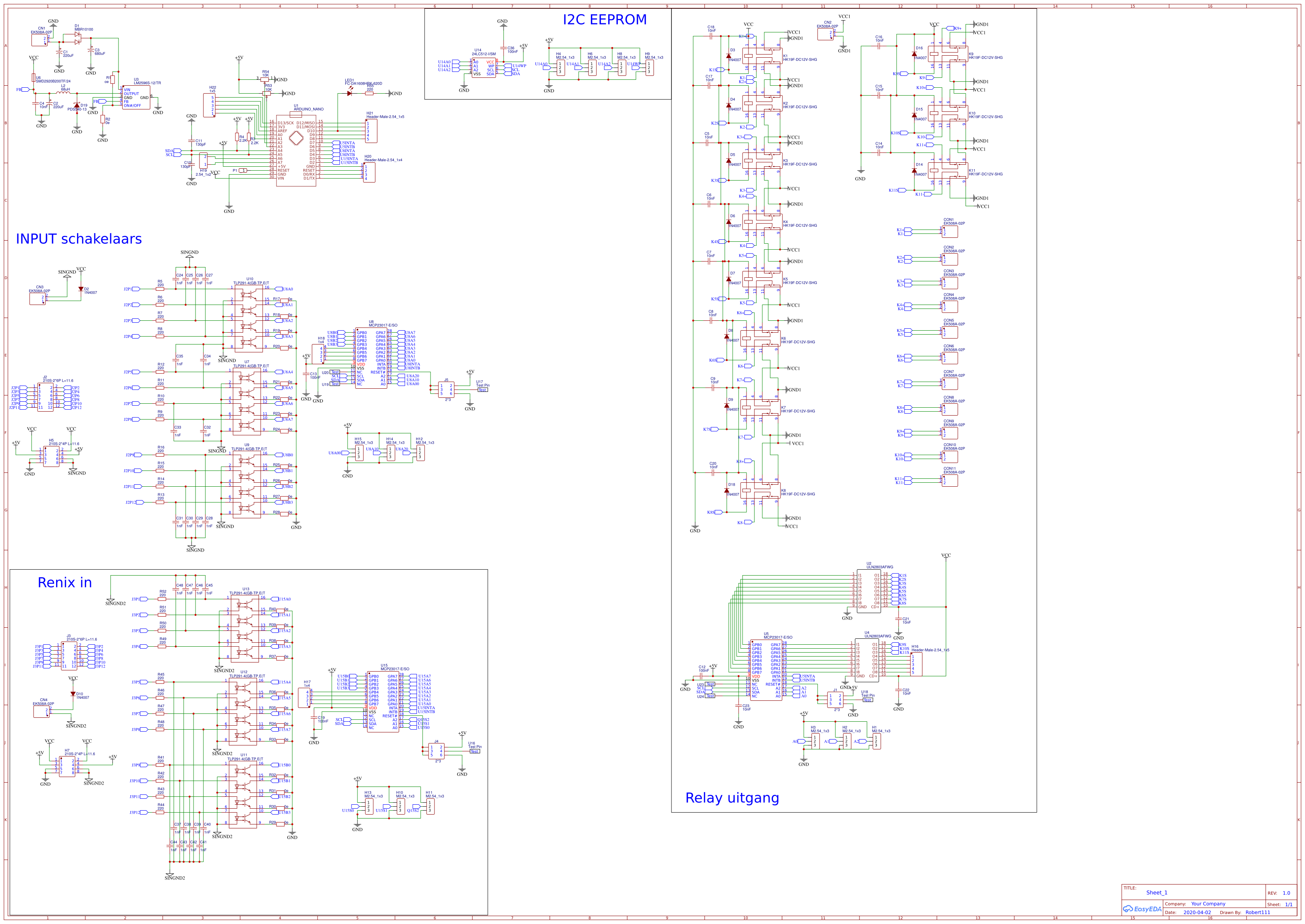Select the D19 PDS540-13 diode
The image size is (1305, 924).
pyautogui.click(x=77, y=106)
